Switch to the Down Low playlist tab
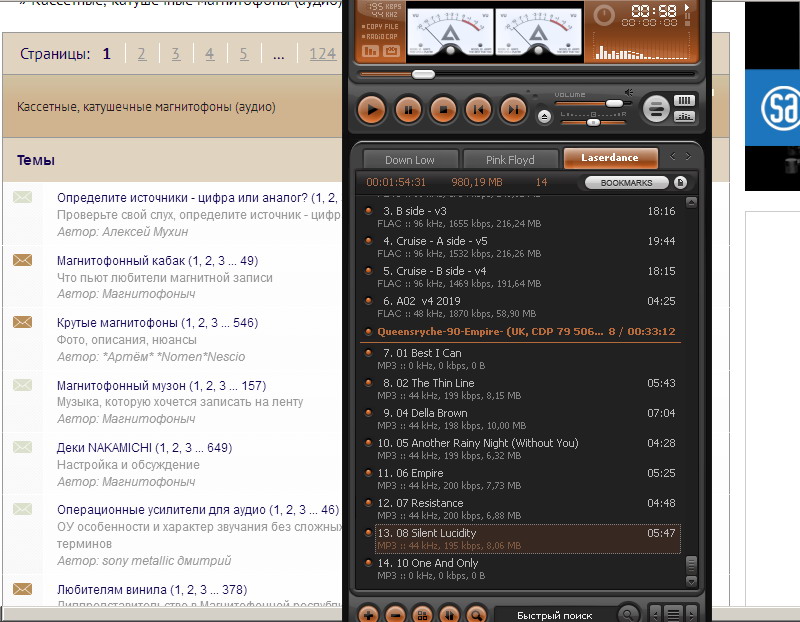The image size is (800, 622). tap(410, 159)
